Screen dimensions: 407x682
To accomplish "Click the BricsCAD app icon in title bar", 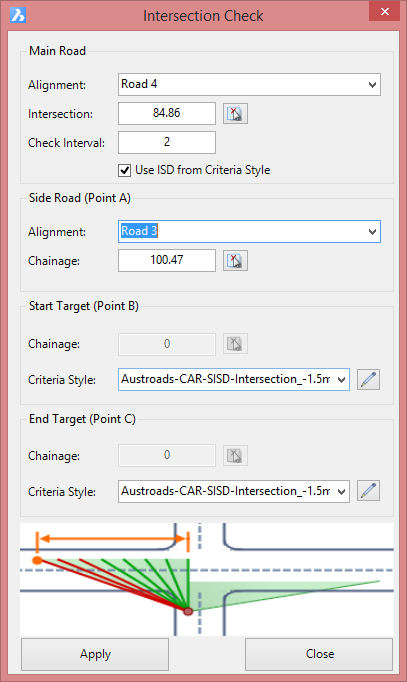I will [18, 15].
